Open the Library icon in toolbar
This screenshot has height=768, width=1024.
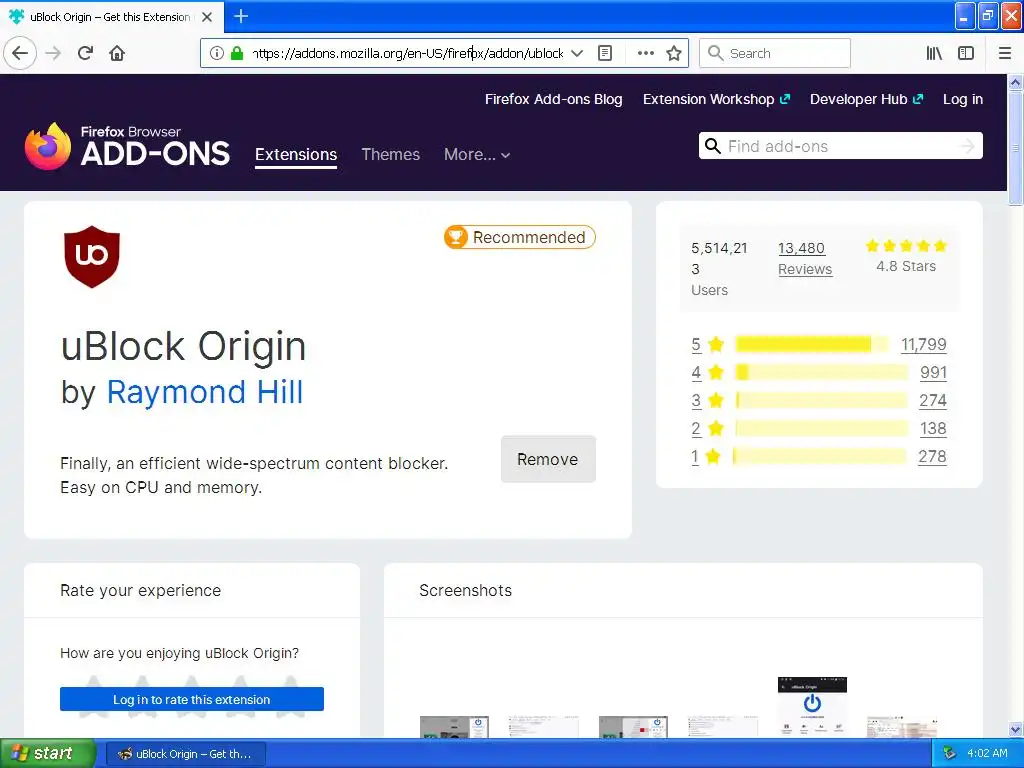click(x=934, y=53)
